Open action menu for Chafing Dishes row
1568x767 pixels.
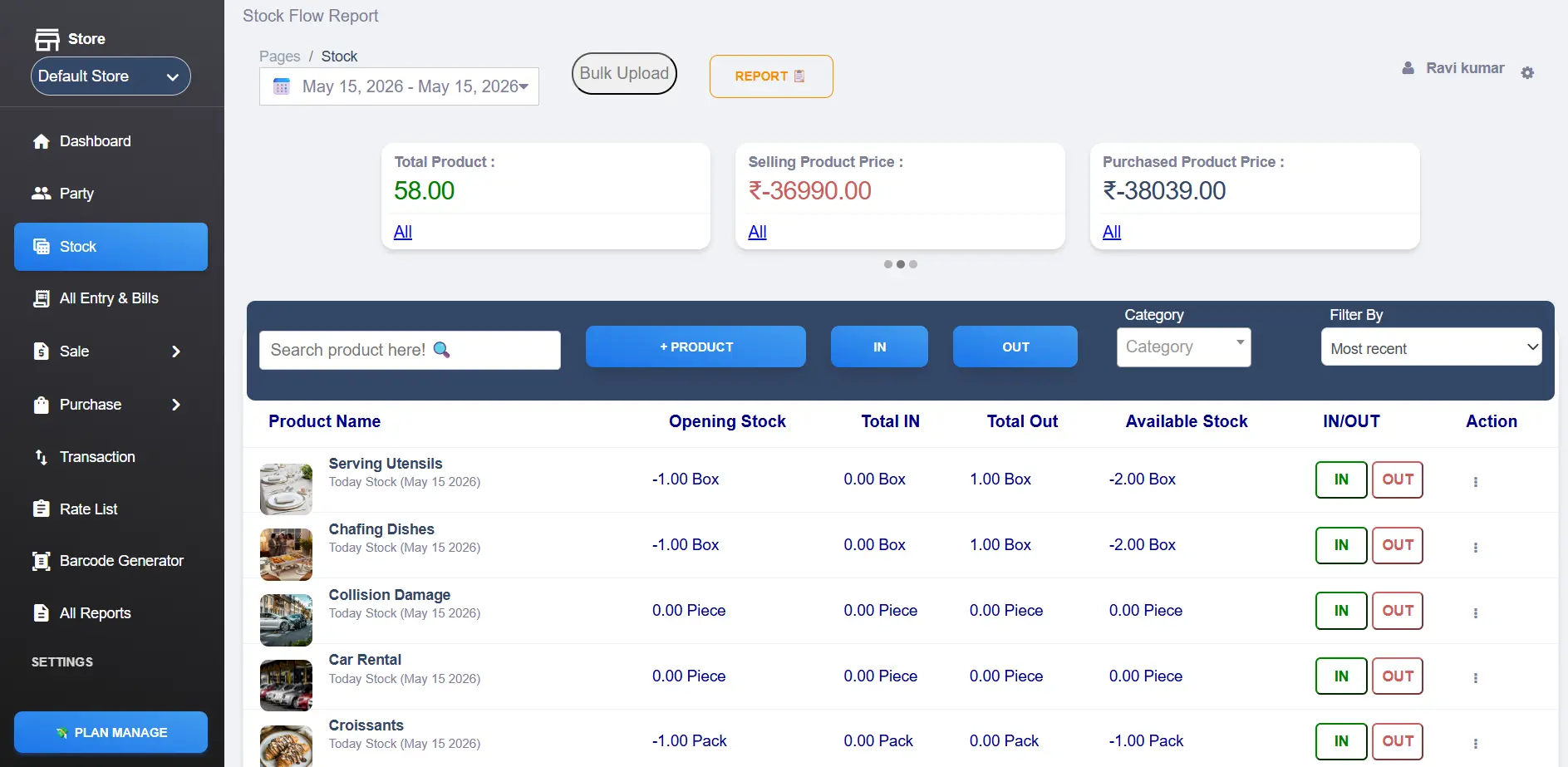click(x=1476, y=548)
